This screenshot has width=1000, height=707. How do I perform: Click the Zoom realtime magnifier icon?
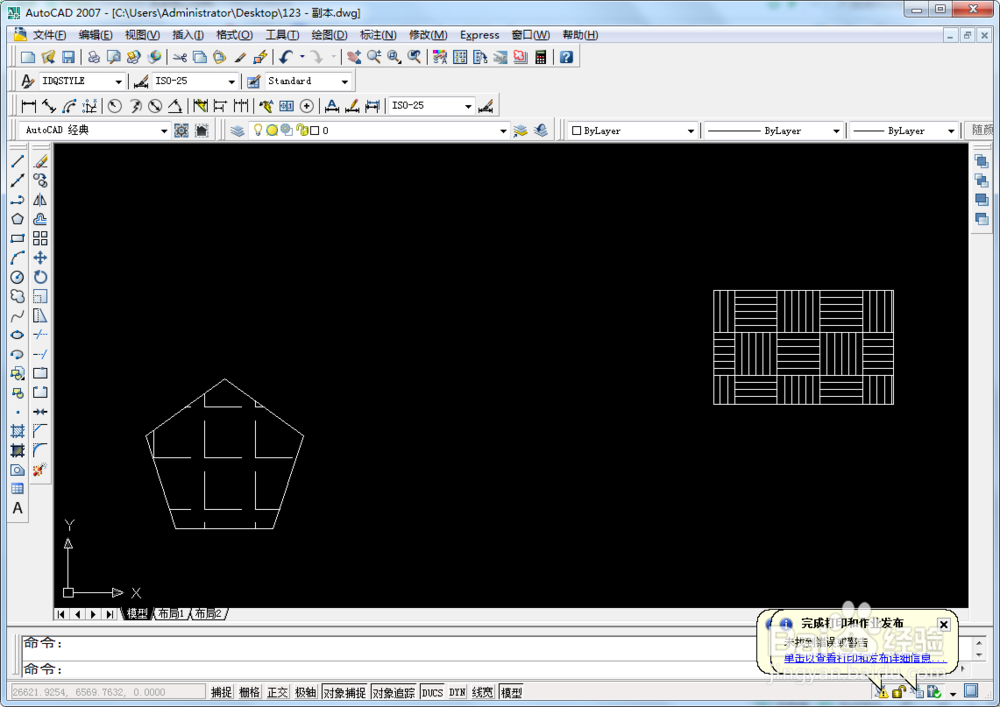[x=374, y=57]
